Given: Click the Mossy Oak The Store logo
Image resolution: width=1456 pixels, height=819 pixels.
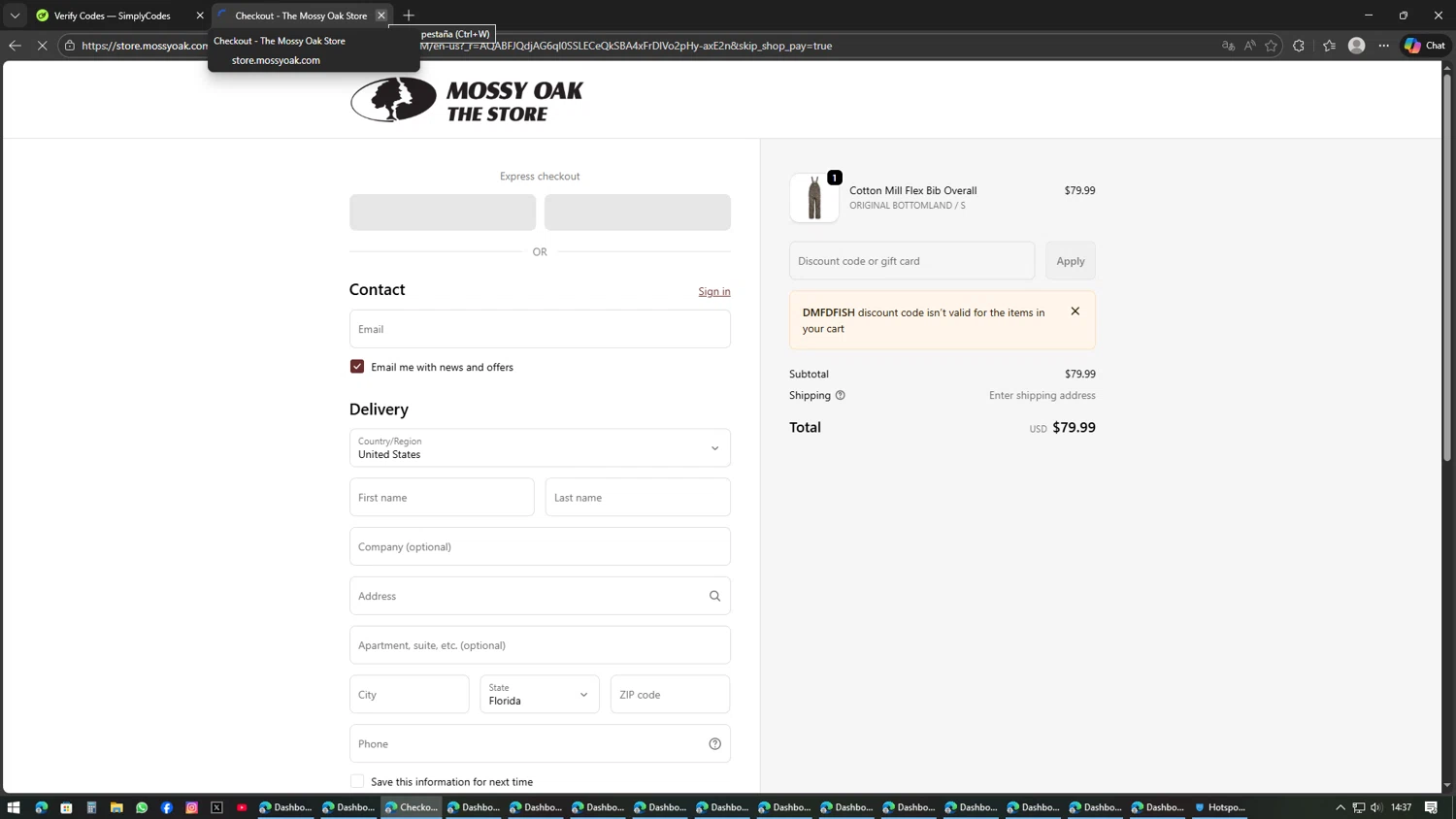Looking at the screenshot, I should tap(467, 100).
